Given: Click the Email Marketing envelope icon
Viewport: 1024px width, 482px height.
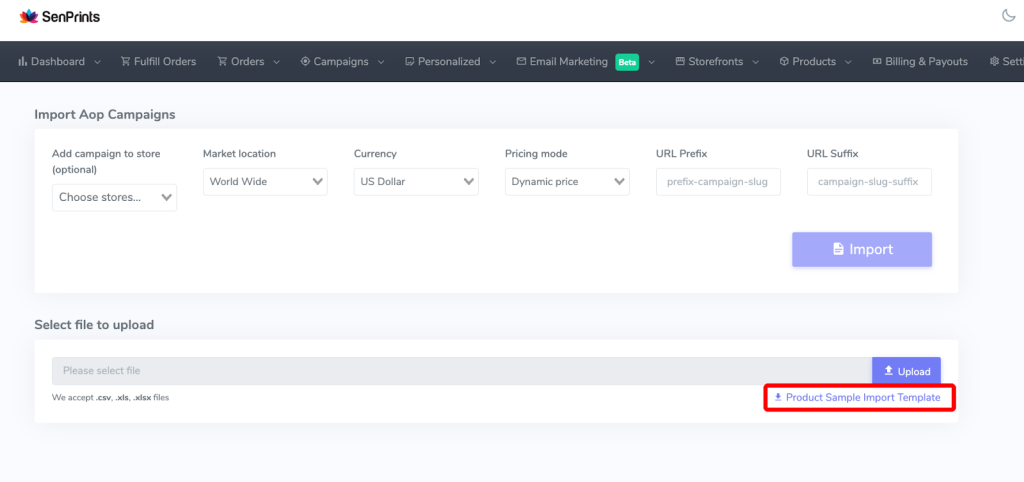Looking at the screenshot, I should click(521, 61).
